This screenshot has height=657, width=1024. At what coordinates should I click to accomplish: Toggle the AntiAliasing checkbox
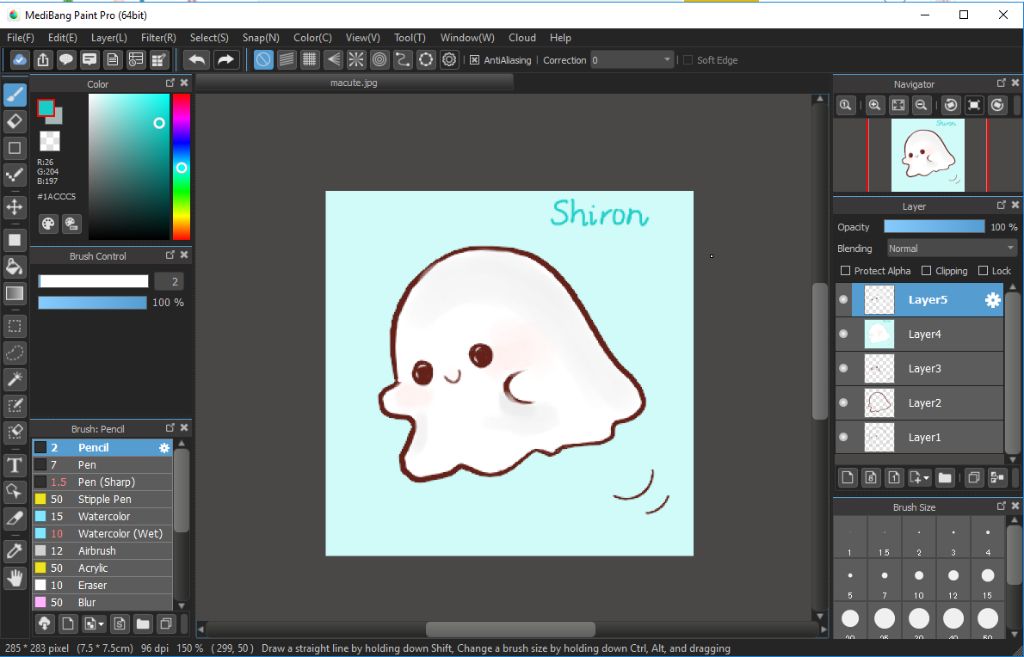pos(474,60)
